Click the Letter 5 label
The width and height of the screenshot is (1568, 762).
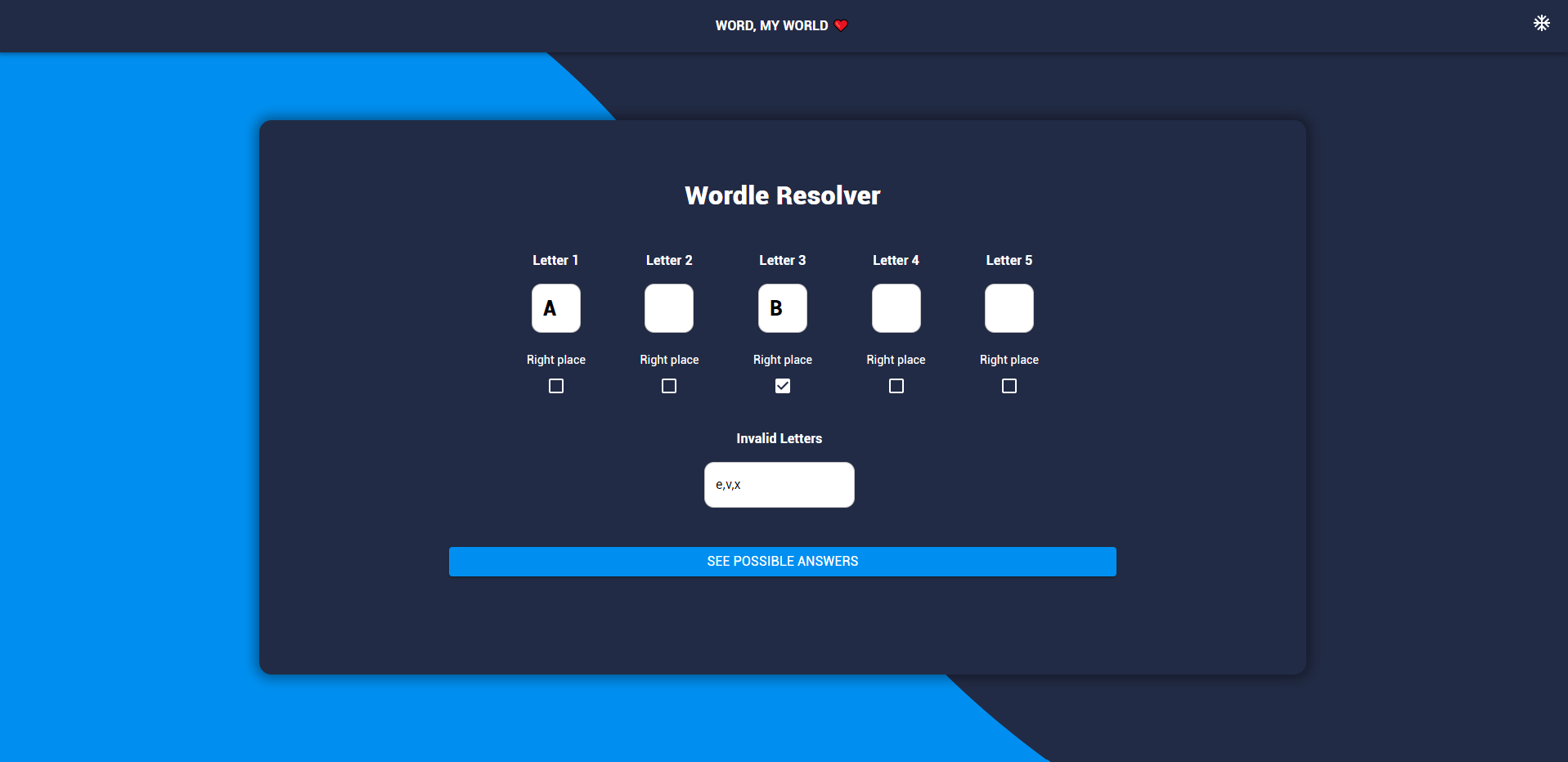tap(1009, 260)
